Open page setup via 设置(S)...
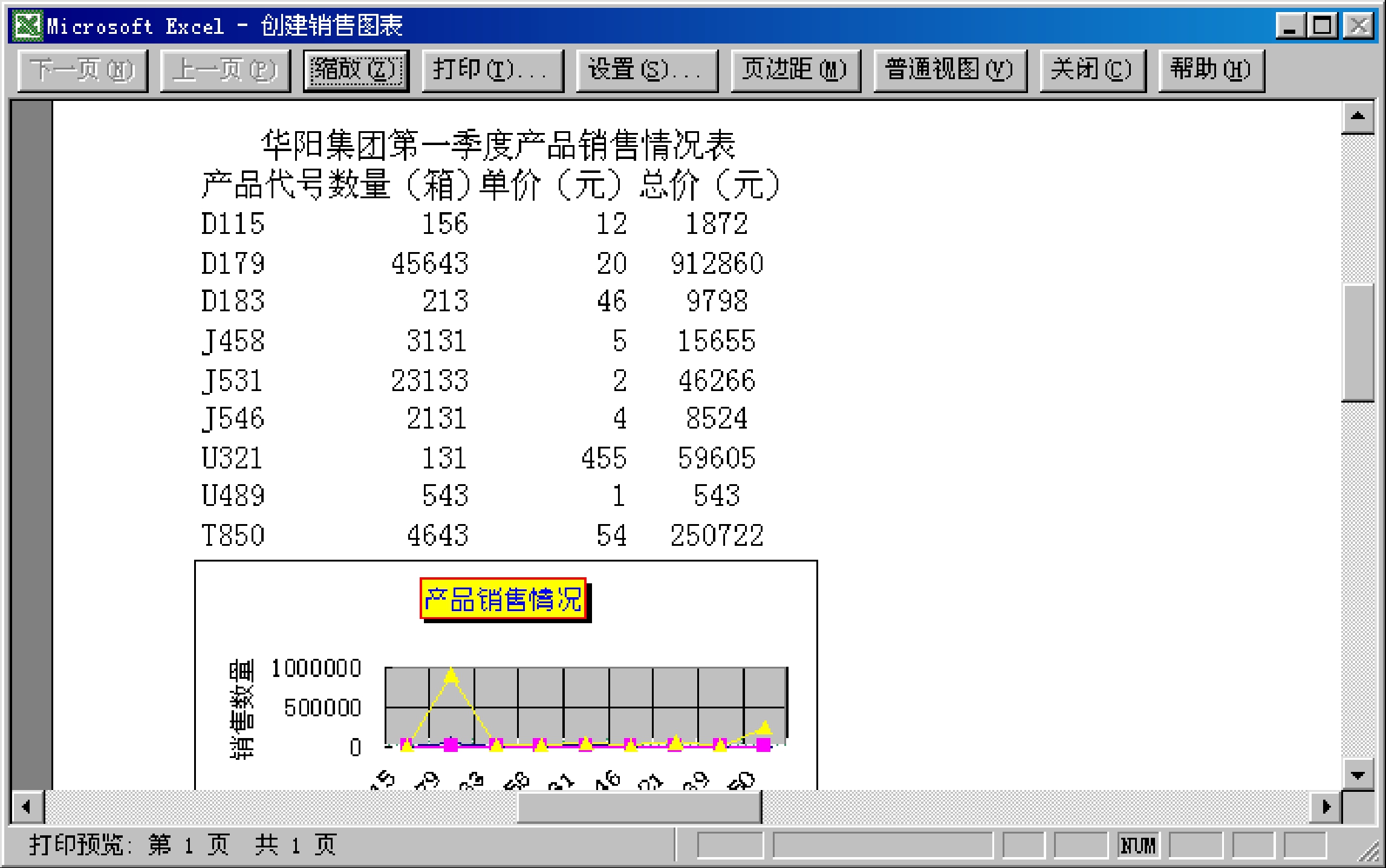The image size is (1386, 868). [x=646, y=70]
